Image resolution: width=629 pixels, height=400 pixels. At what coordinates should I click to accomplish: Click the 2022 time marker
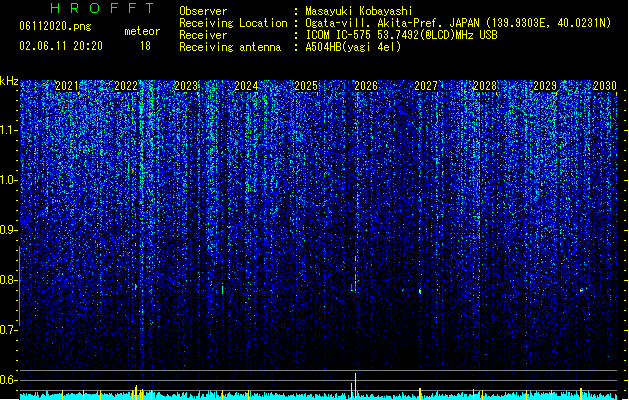coord(126,86)
